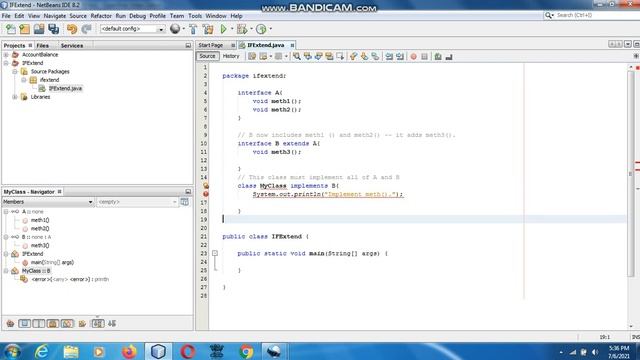Screen dimensions: 640x360
Task: Click the Debug Project toolbar icon
Action: click(242, 29)
